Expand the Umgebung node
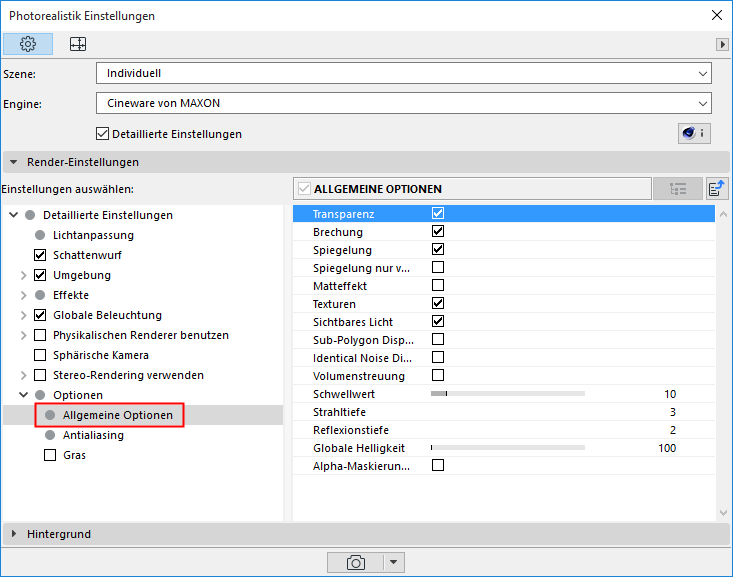The width and height of the screenshot is (733, 577). (x=23, y=275)
